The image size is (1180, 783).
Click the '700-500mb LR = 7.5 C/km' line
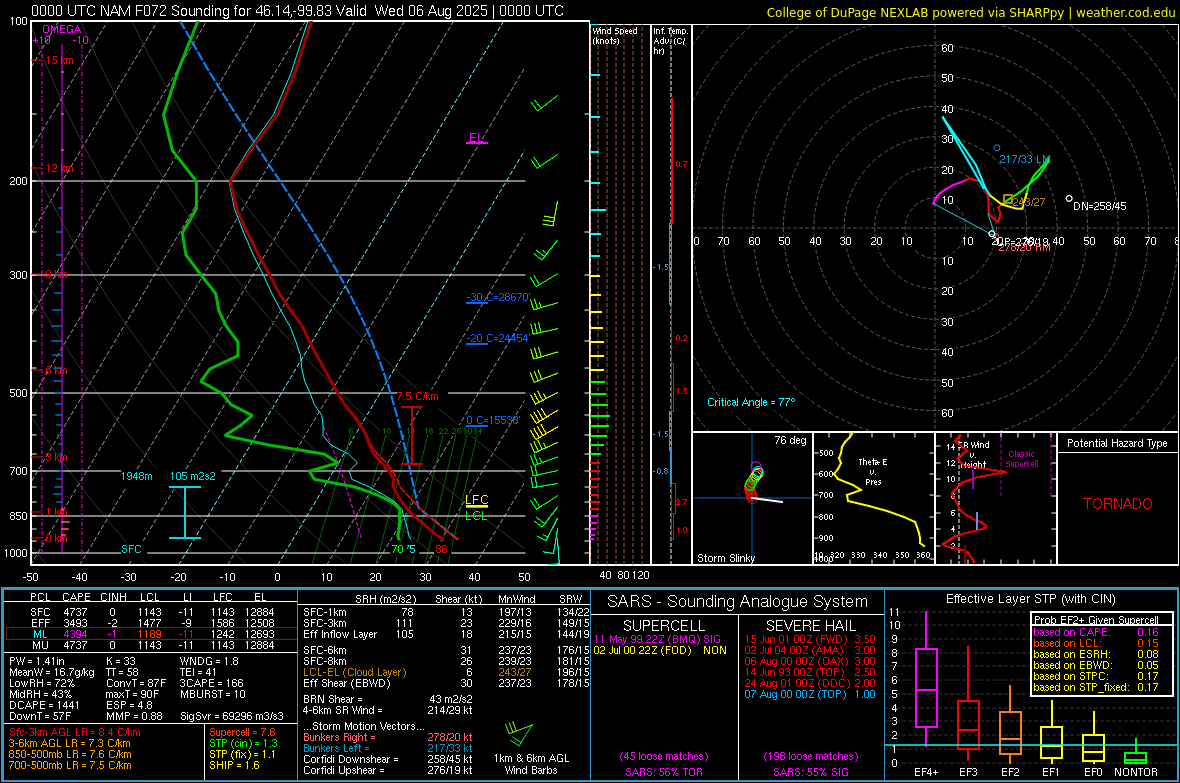[70, 765]
